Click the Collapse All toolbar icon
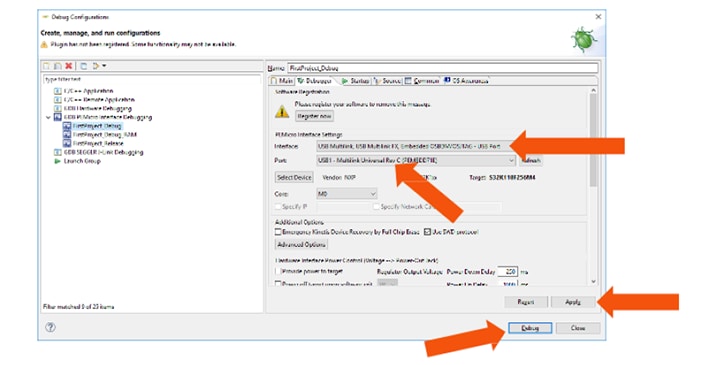The width and height of the screenshot is (720, 365). pos(84,66)
